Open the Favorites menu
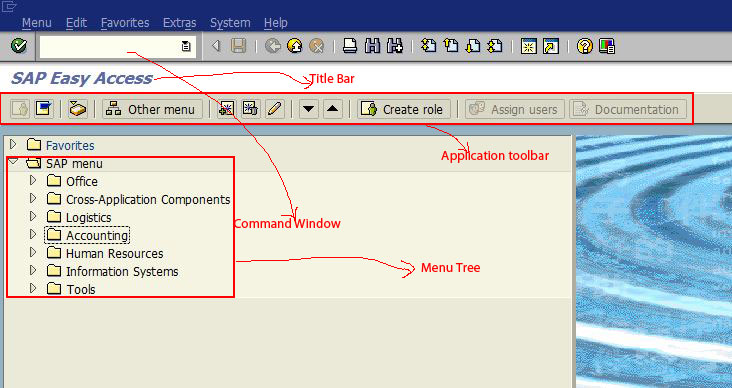Image resolution: width=732 pixels, height=388 pixels. pyautogui.click(x=125, y=22)
